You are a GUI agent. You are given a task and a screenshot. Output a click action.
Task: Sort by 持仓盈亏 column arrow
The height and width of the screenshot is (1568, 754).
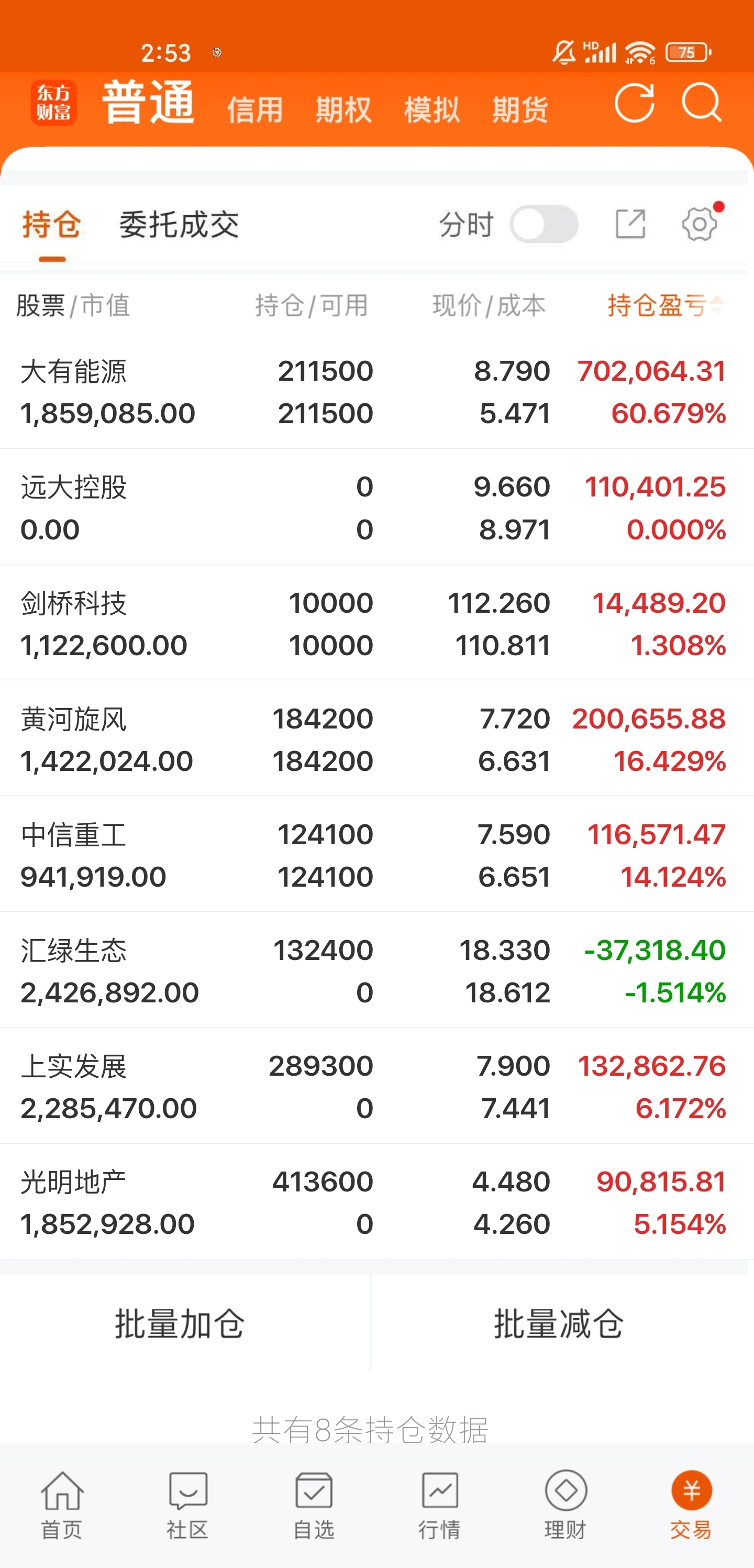pos(717,305)
